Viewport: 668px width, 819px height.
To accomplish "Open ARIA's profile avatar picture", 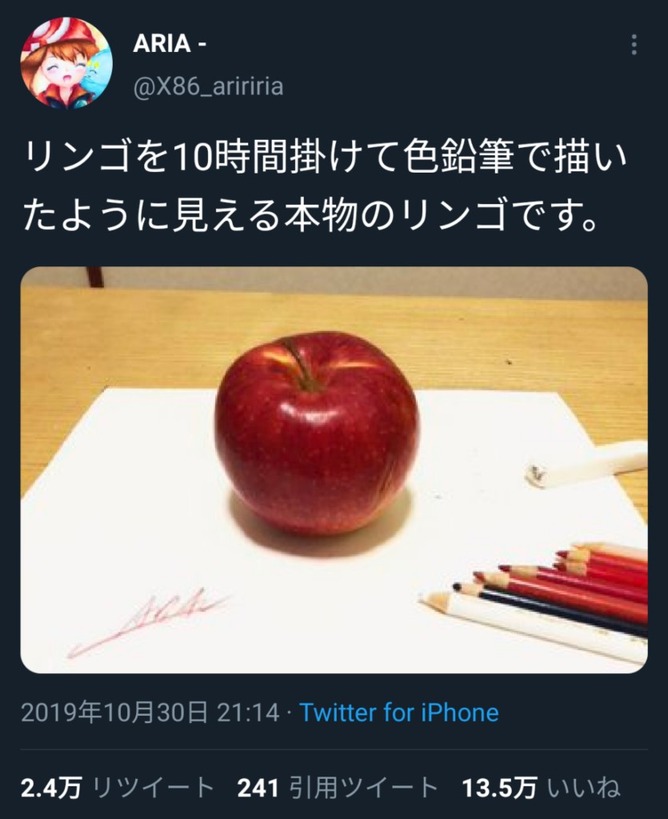I will [66, 63].
